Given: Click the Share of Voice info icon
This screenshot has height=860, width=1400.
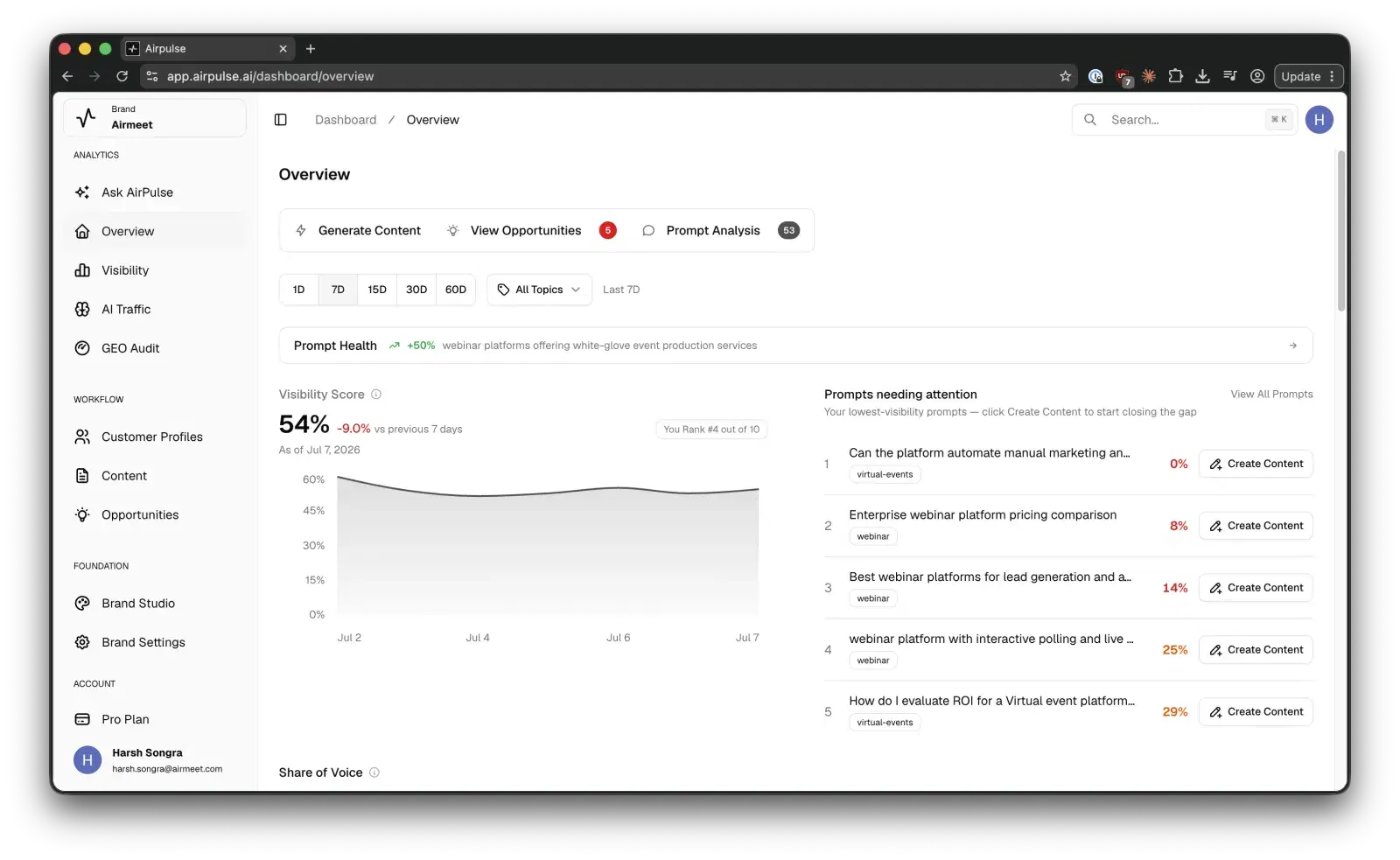Looking at the screenshot, I should [x=374, y=773].
